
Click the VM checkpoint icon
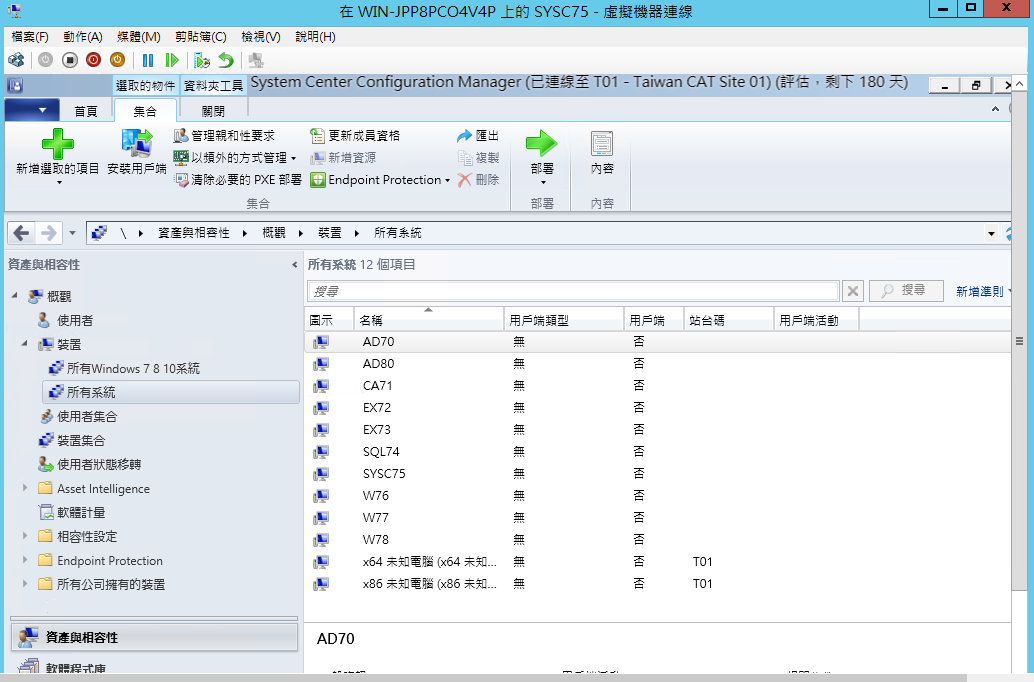202,61
